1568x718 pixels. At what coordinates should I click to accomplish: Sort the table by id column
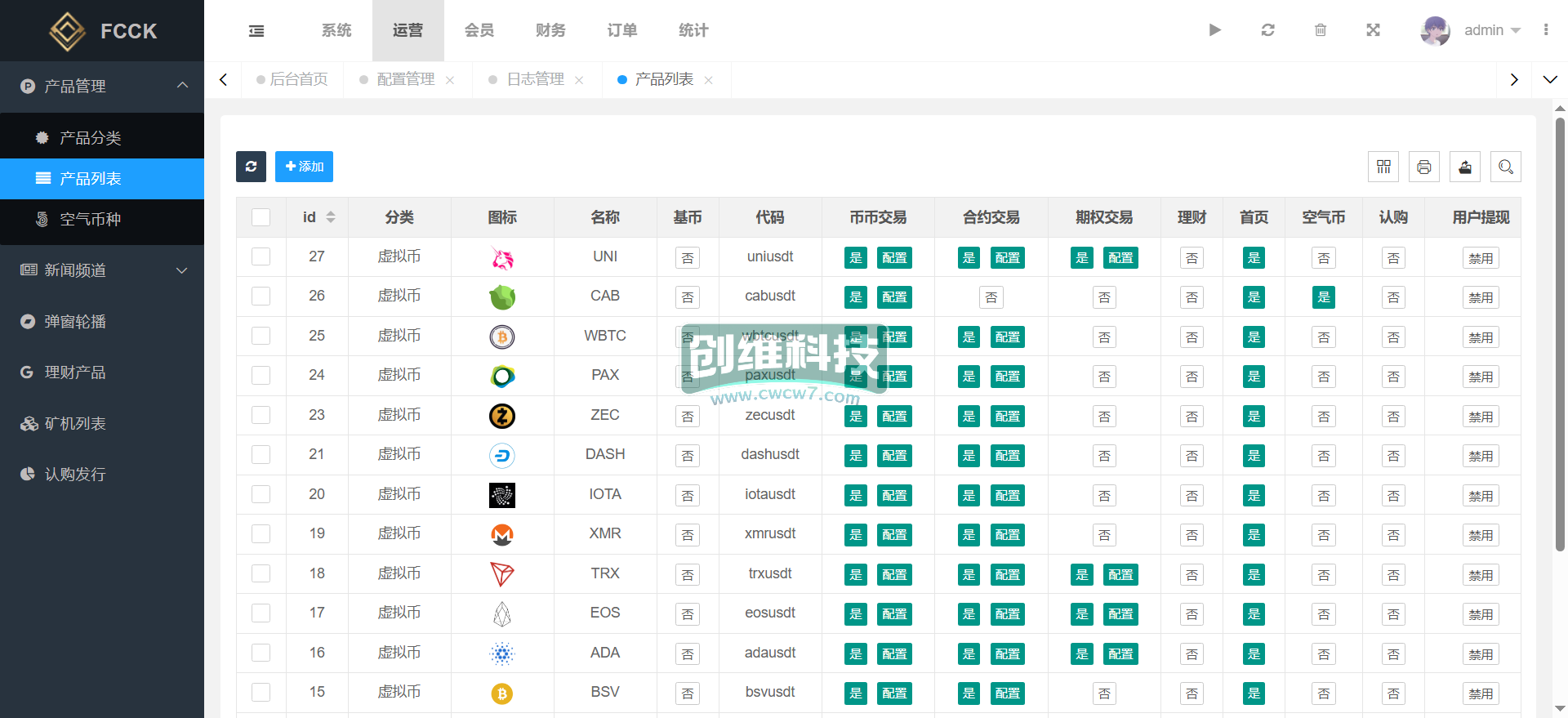pos(330,217)
